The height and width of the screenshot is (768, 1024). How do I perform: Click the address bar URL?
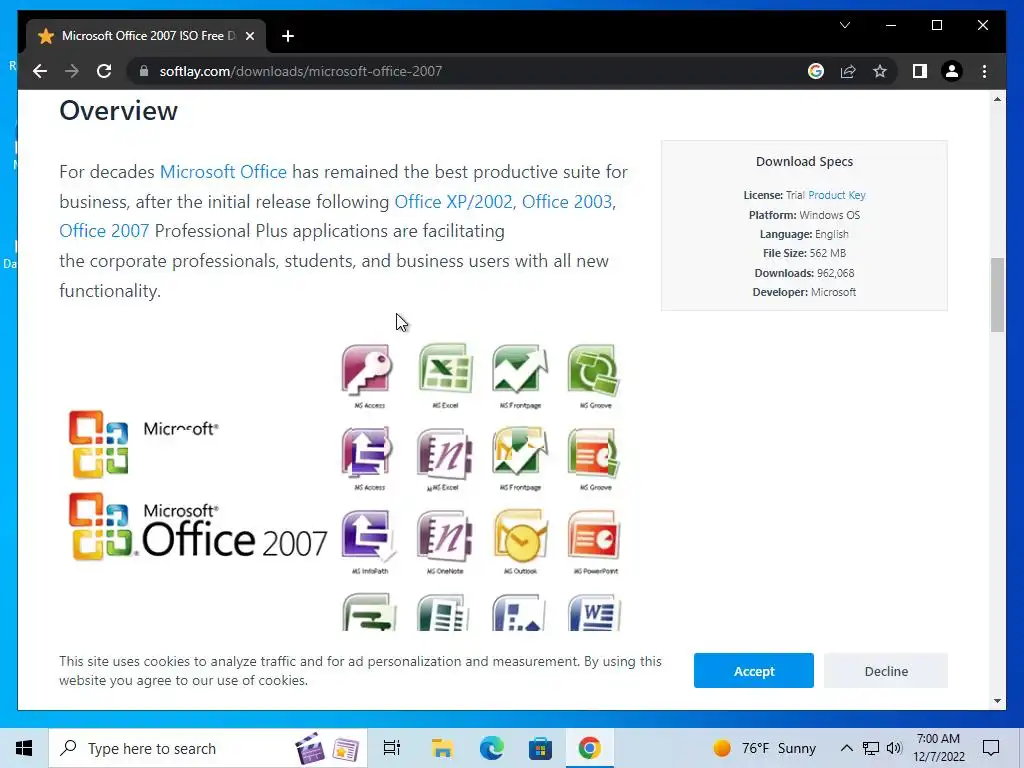click(300, 71)
